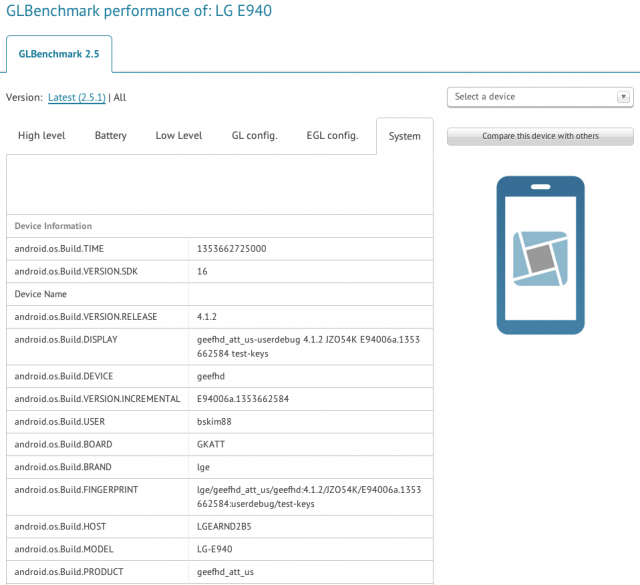Image resolution: width=640 pixels, height=585 pixels.
Task: Select the user value bskim88
Action: tap(214, 422)
